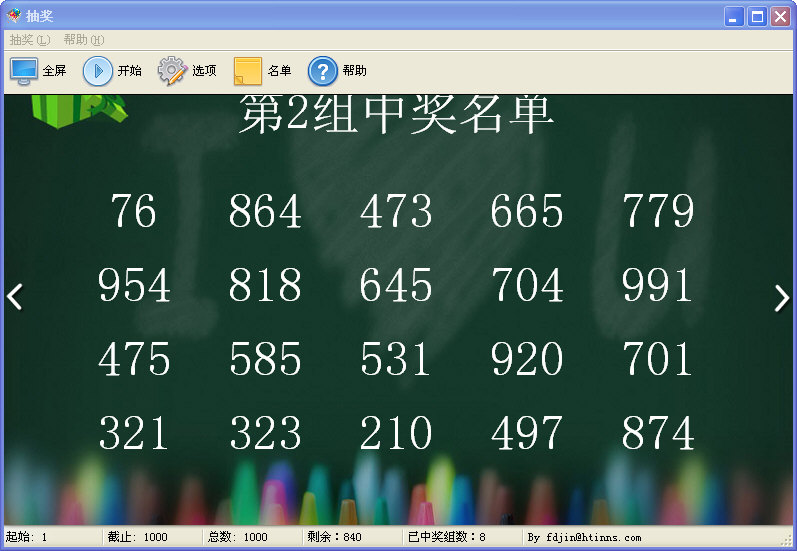Select winning number 818
The image size is (797, 551).
[265, 285]
